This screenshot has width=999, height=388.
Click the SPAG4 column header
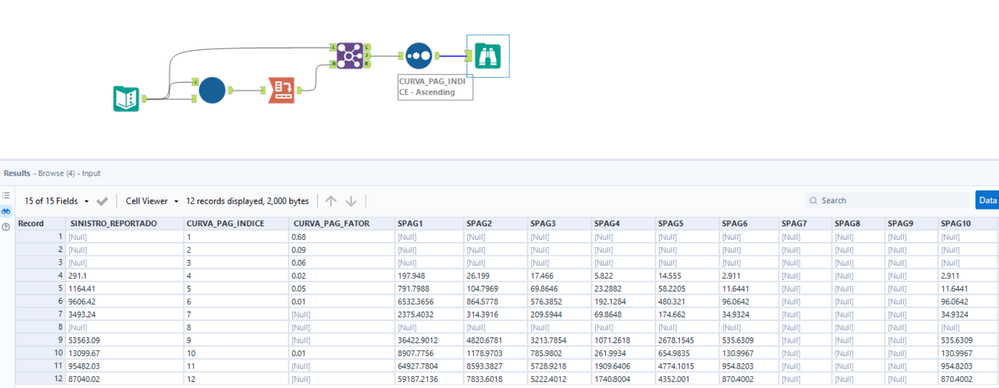[624, 224]
